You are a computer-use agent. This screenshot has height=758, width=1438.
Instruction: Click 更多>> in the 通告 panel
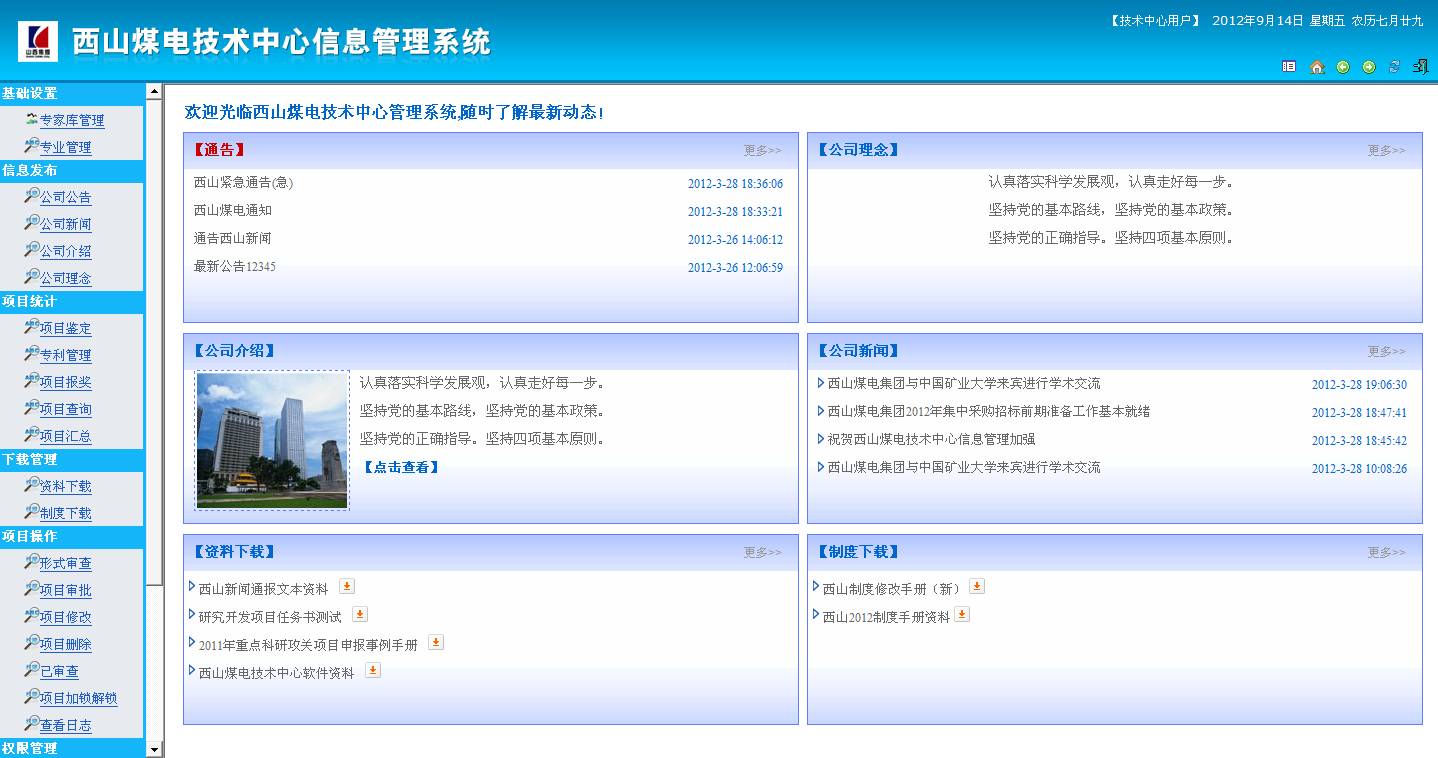(x=762, y=151)
